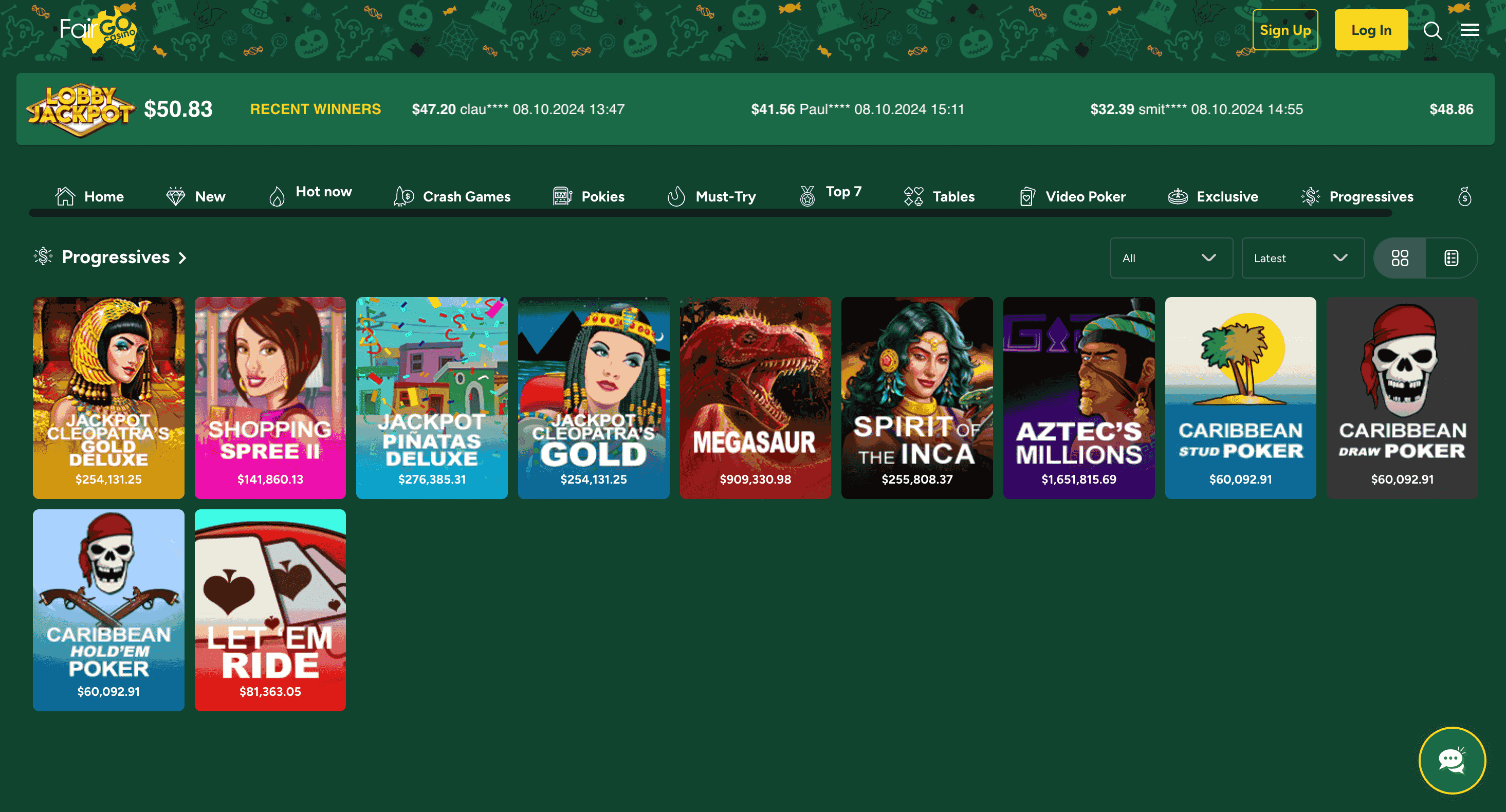The width and height of the screenshot is (1506, 812).
Task: Open Spirit of the Inca game
Action: click(916, 398)
